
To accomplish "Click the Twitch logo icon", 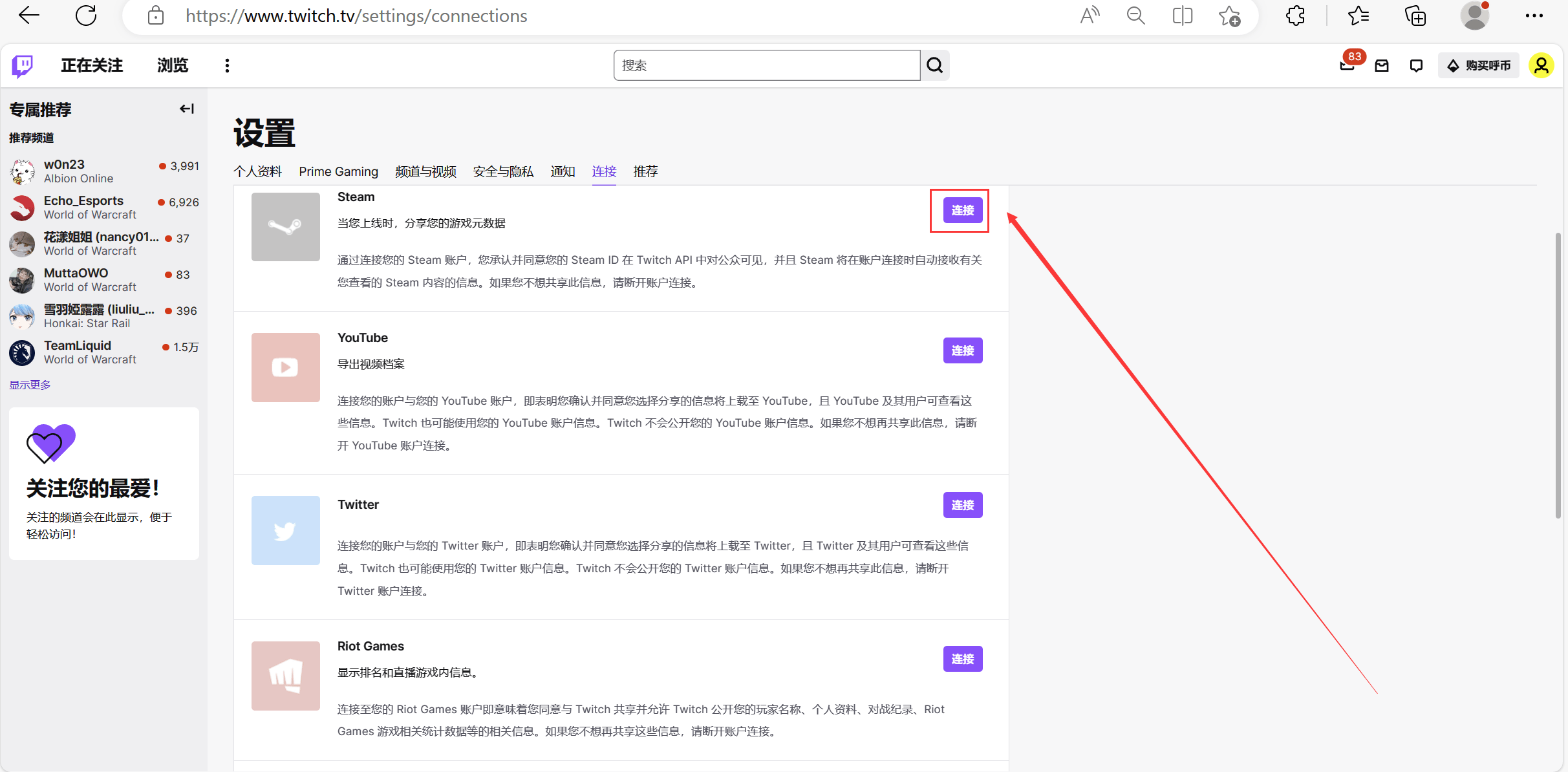I will coord(21,65).
